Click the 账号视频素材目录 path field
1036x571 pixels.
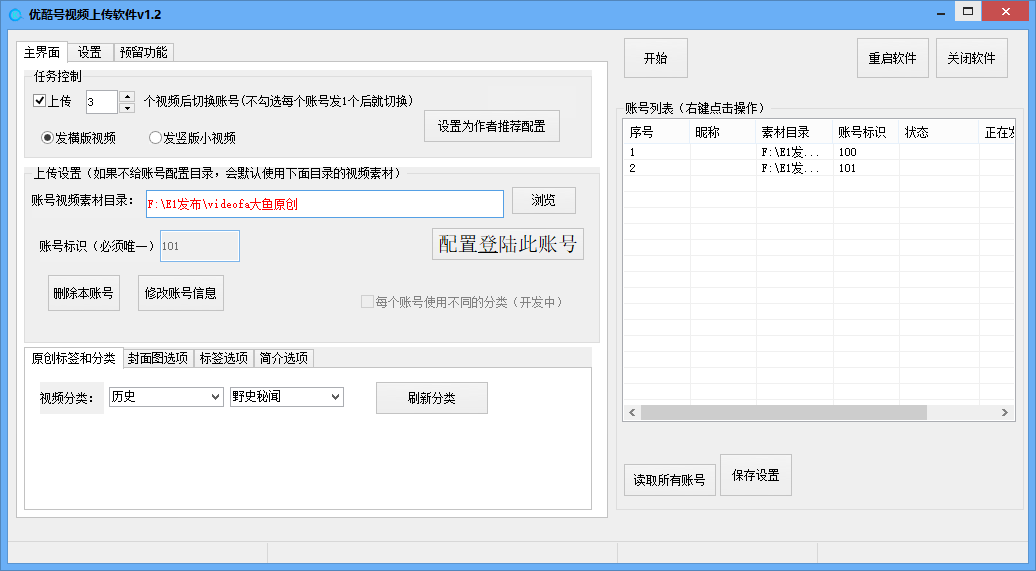click(324, 204)
